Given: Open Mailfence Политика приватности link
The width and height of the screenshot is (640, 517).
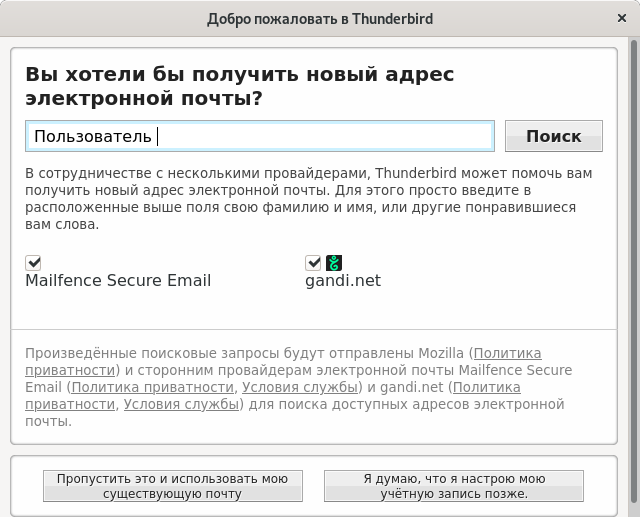Looking at the screenshot, I should 153,387.
